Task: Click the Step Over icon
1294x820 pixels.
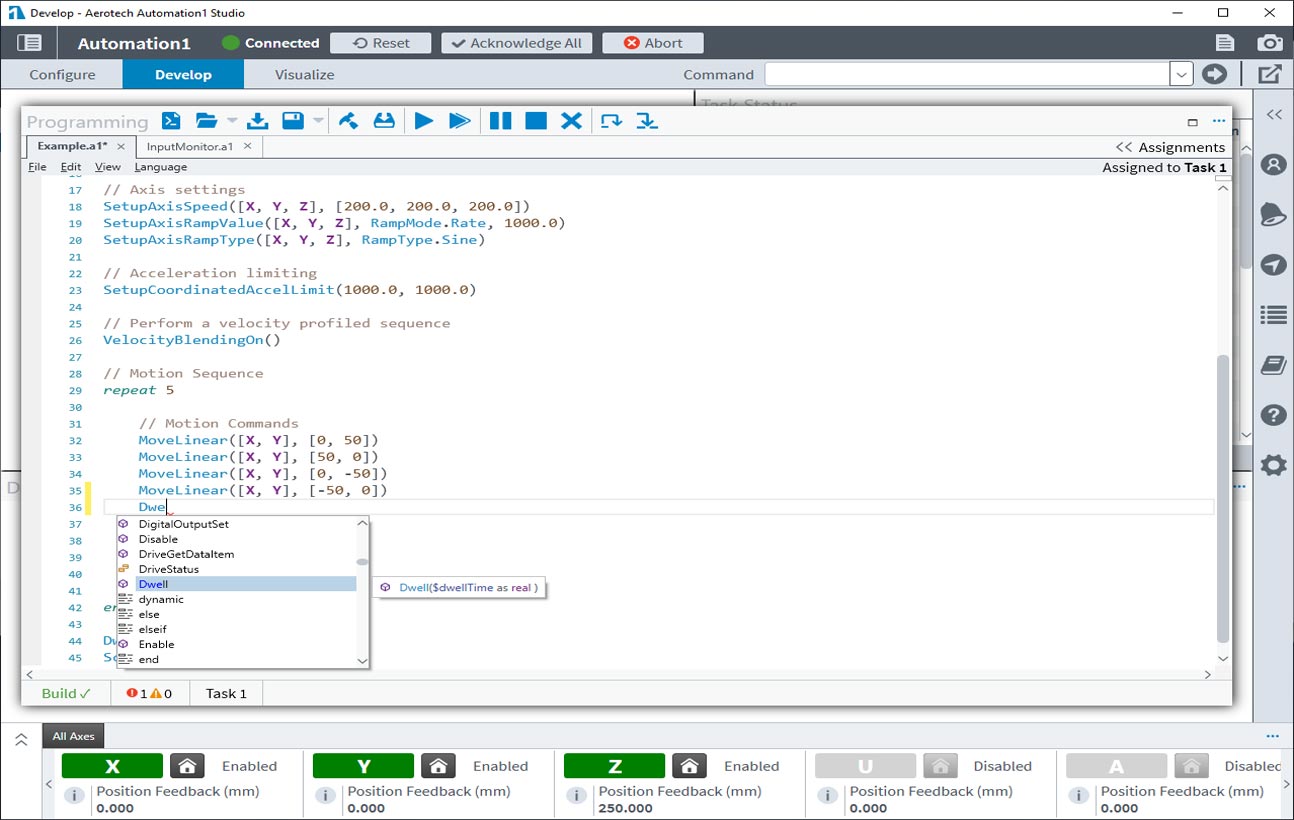Action: 610,121
